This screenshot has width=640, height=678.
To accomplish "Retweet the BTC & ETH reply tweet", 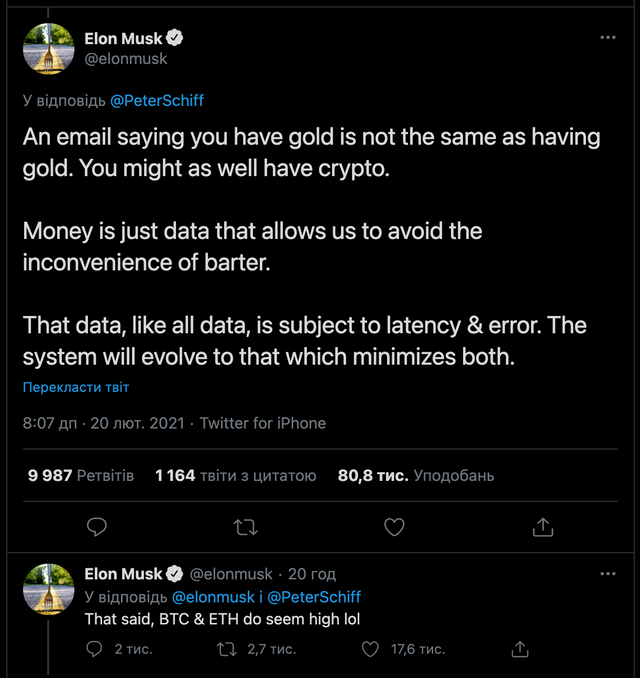I will point(227,649).
